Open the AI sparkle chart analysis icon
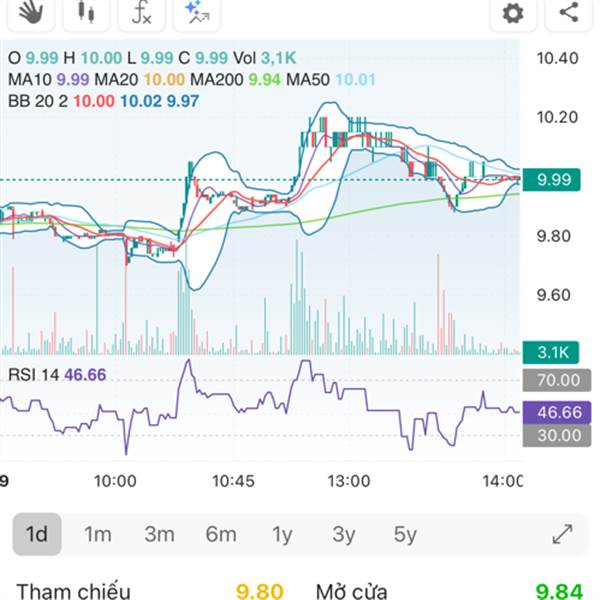This screenshot has width=600, height=600. (x=197, y=13)
